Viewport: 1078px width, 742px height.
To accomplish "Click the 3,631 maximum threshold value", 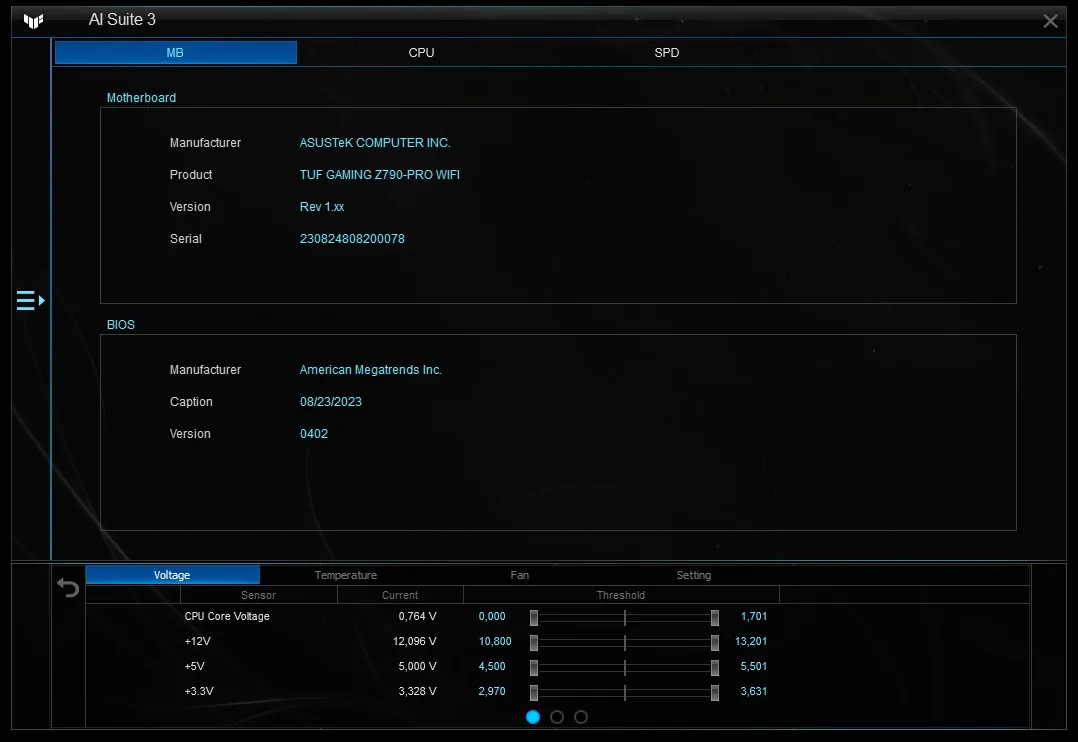I will point(754,691).
